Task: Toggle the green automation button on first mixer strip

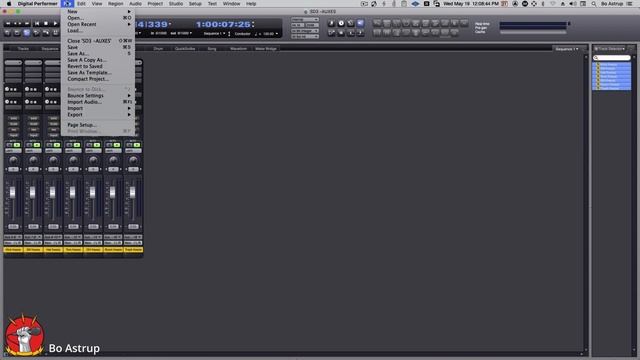Action: (17, 145)
